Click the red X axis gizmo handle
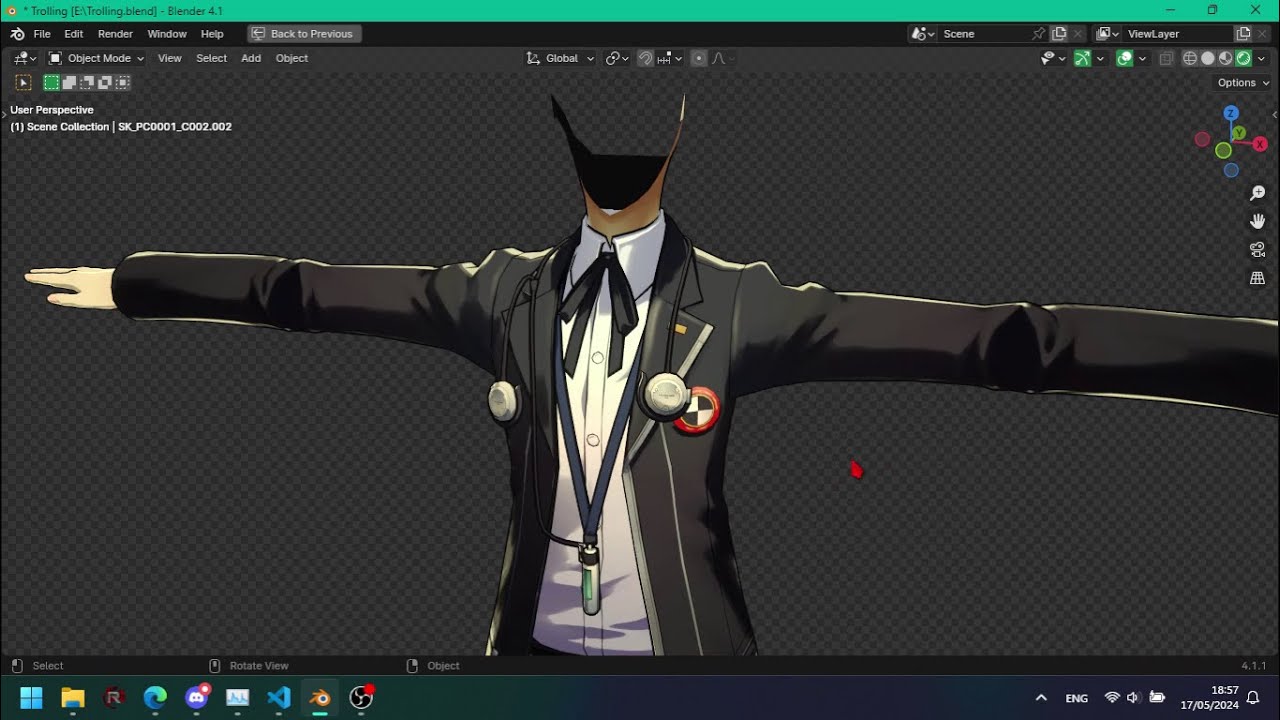1280x720 pixels. point(1260,144)
